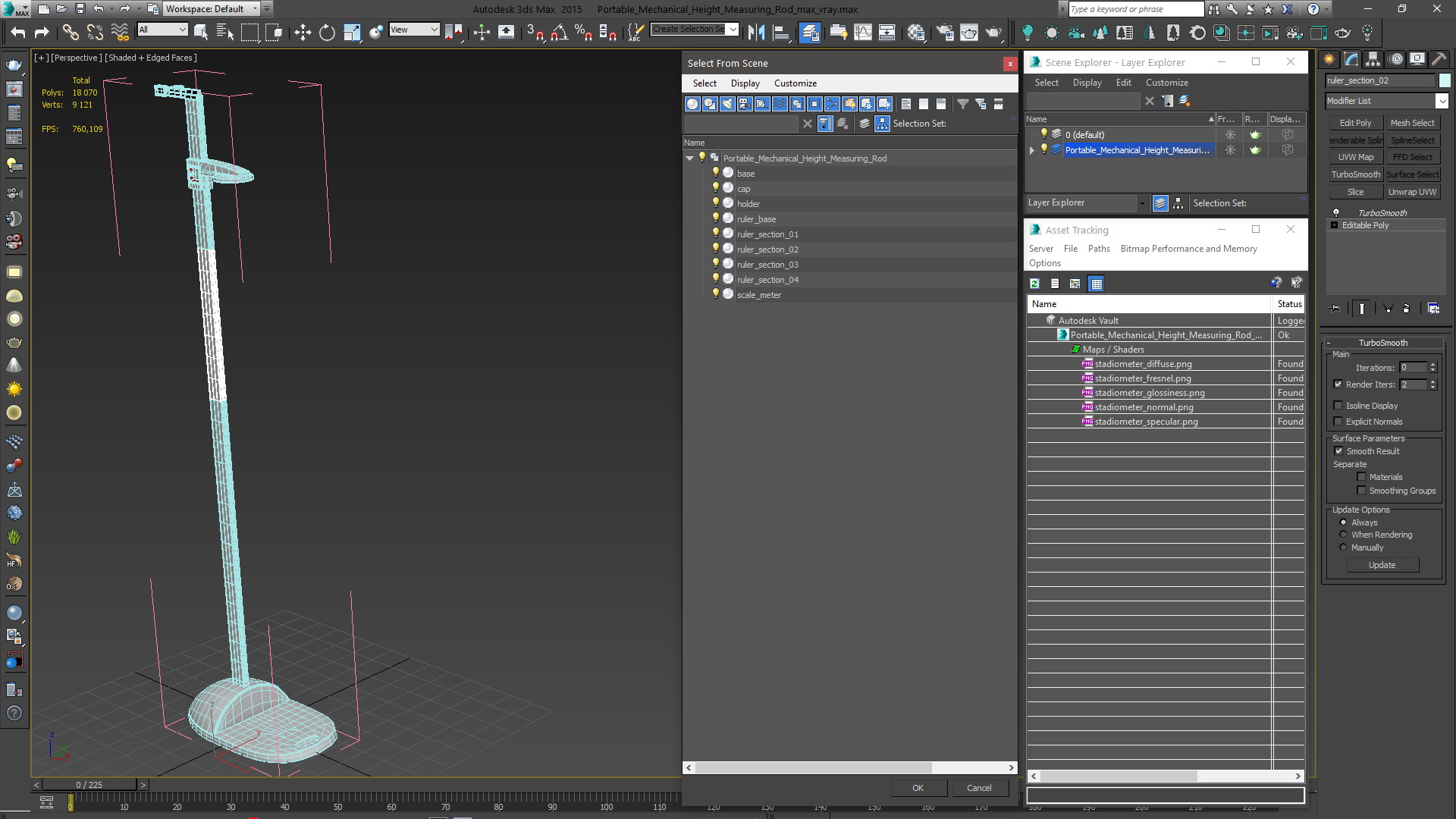Click the Pin Stack icon
The height and width of the screenshot is (819, 1456).
tap(1335, 308)
